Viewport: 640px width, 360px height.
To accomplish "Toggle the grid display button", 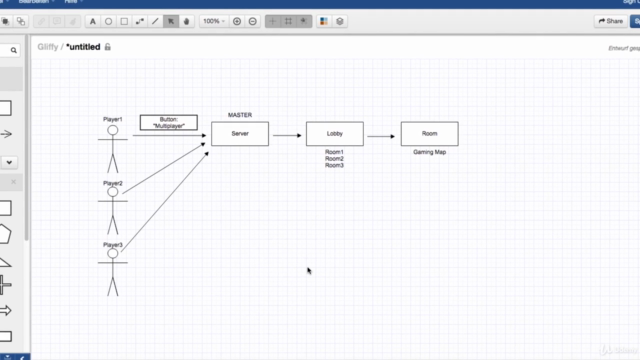I will point(288,21).
